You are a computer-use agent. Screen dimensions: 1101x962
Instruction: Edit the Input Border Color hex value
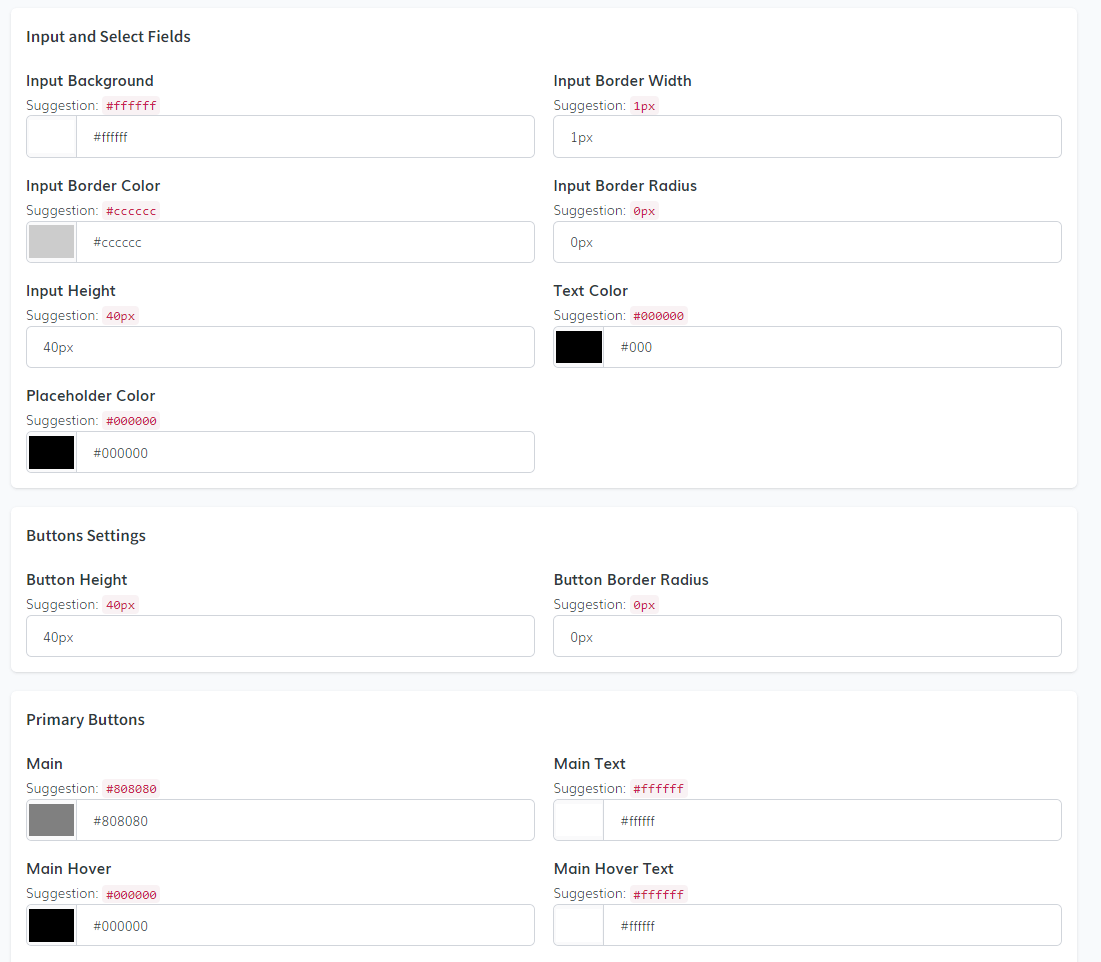(305, 242)
